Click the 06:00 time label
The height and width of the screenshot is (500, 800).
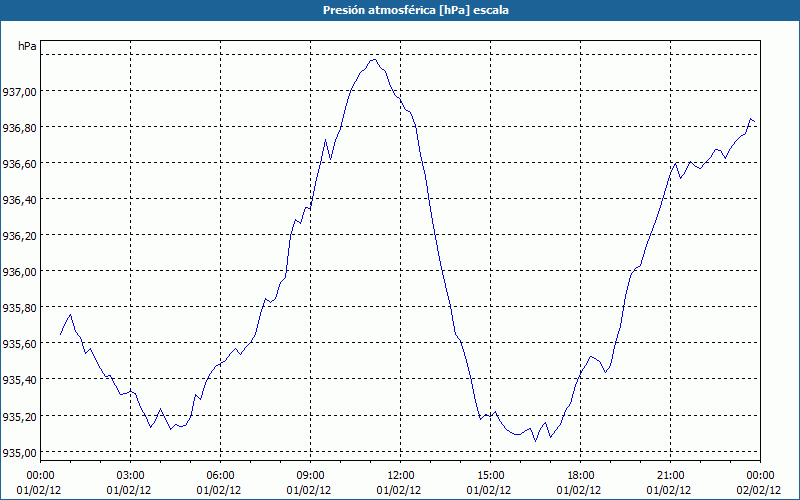pyautogui.click(x=220, y=476)
